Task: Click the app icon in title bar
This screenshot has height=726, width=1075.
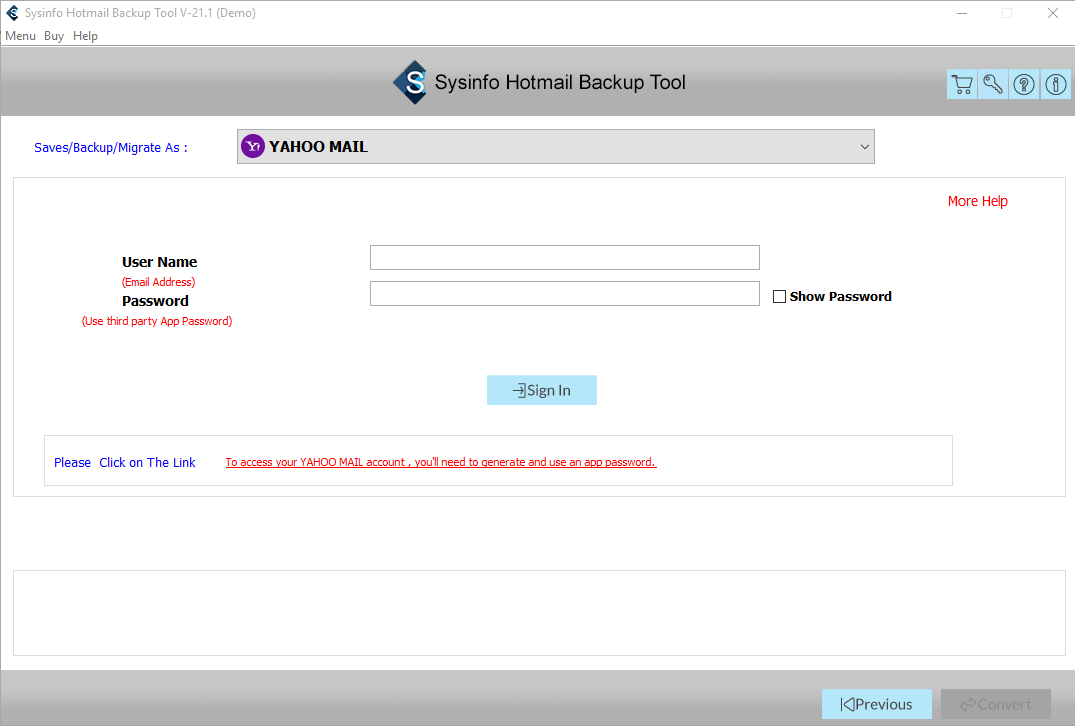Action: pyautogui.click(x=12, y=13)
